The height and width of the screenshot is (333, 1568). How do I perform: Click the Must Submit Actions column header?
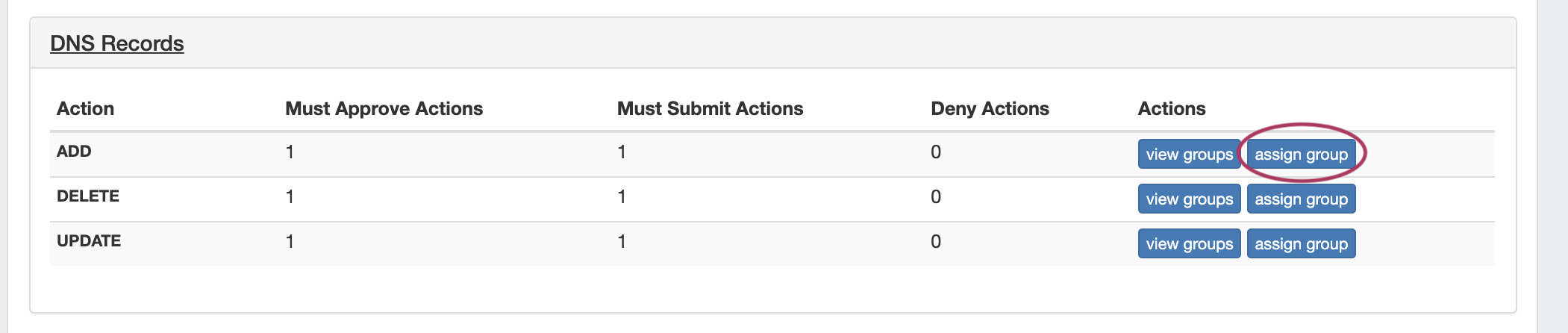(710, 109)
